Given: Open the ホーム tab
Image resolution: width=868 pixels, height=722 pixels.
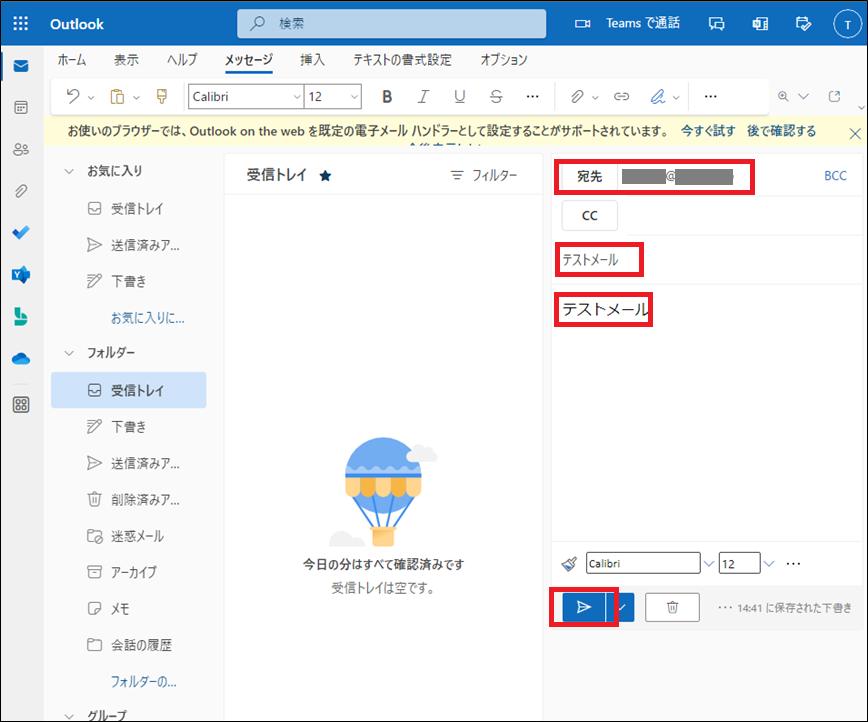Looking at the screenshot, I should tap(72, 60).
